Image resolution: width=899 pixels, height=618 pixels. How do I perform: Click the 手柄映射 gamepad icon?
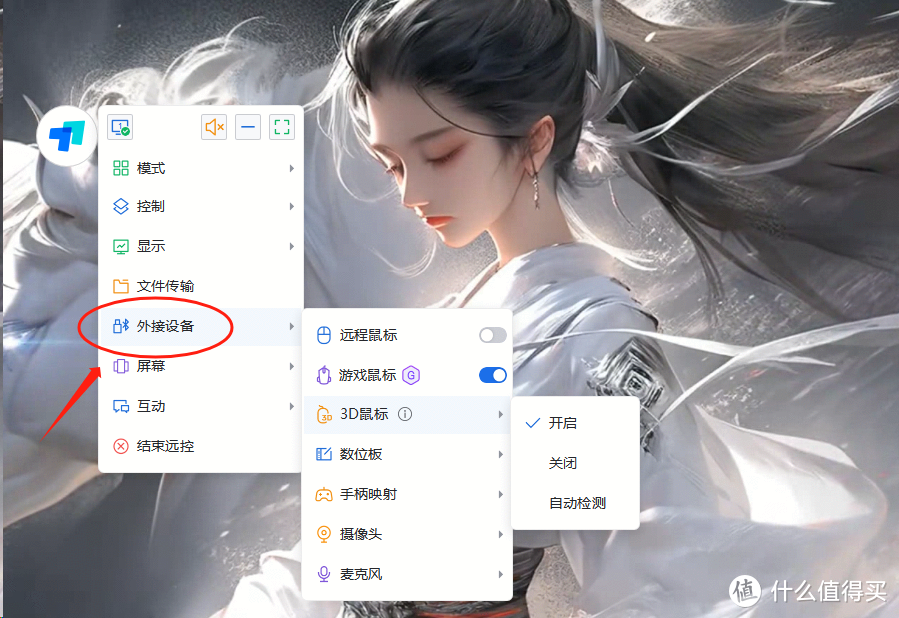(324, 494)
